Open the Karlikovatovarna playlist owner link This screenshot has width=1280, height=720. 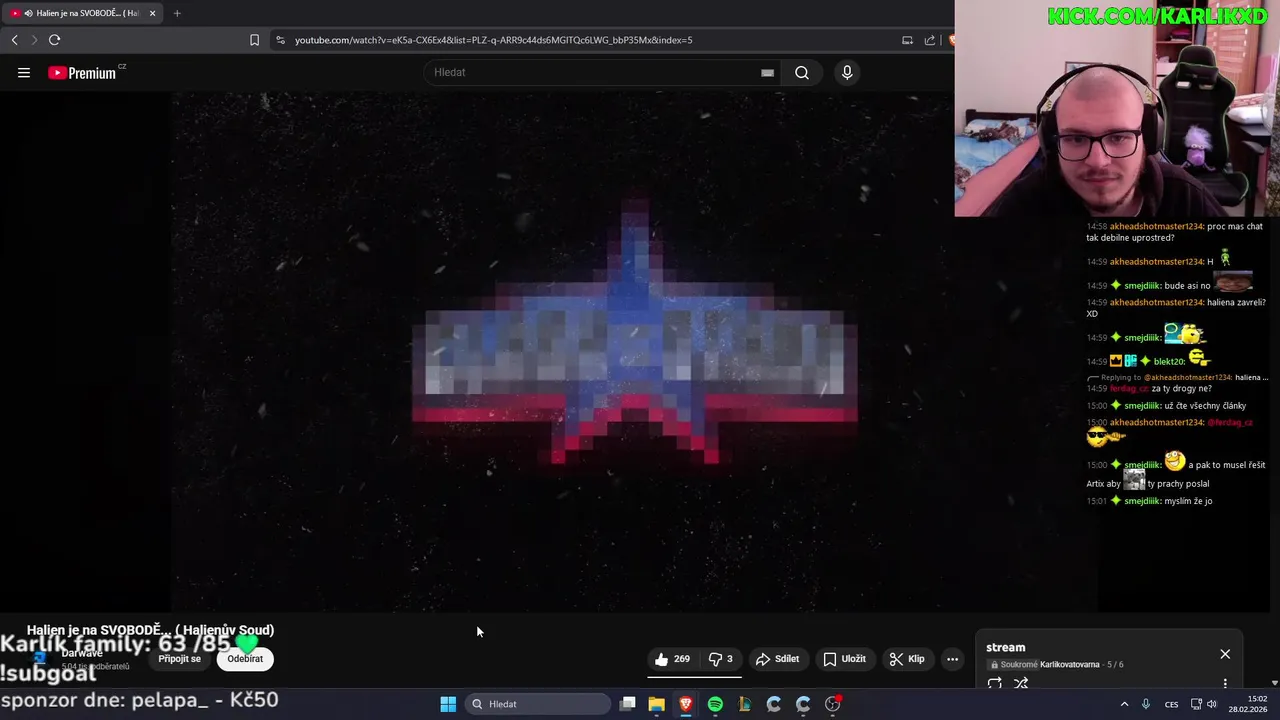click(x=1070, y=665)
